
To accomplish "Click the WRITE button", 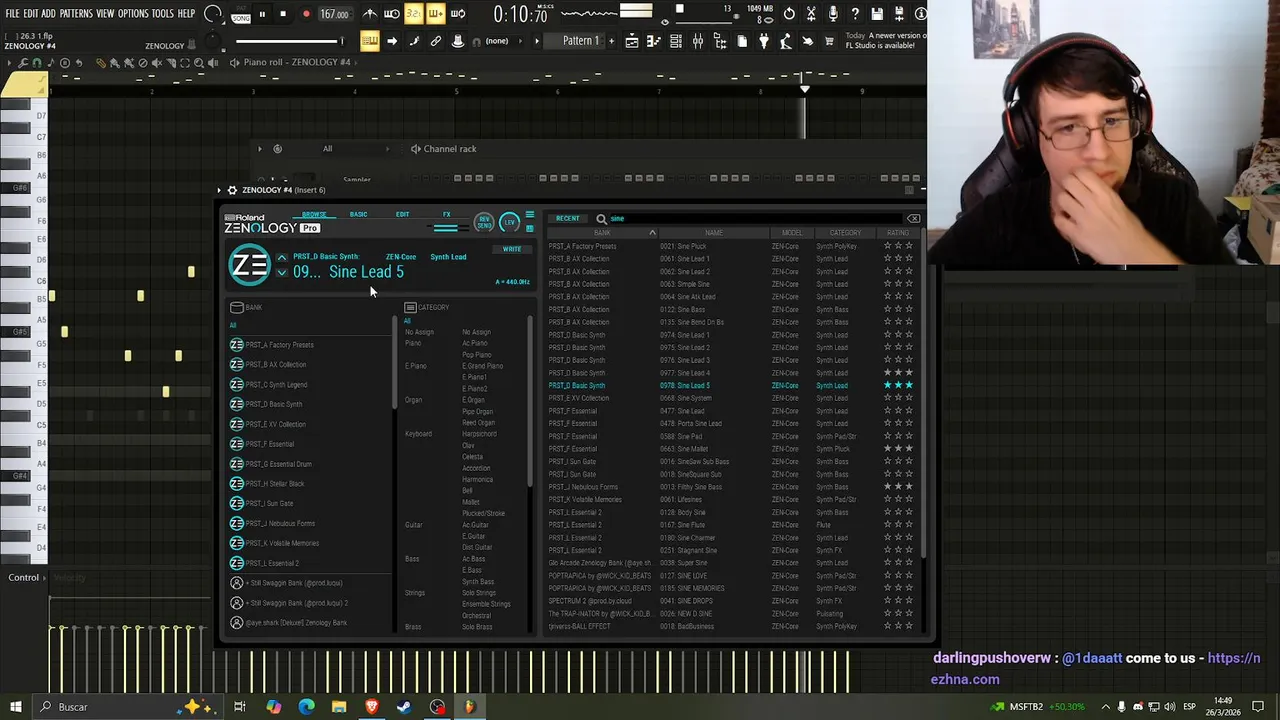I will 512,249.
